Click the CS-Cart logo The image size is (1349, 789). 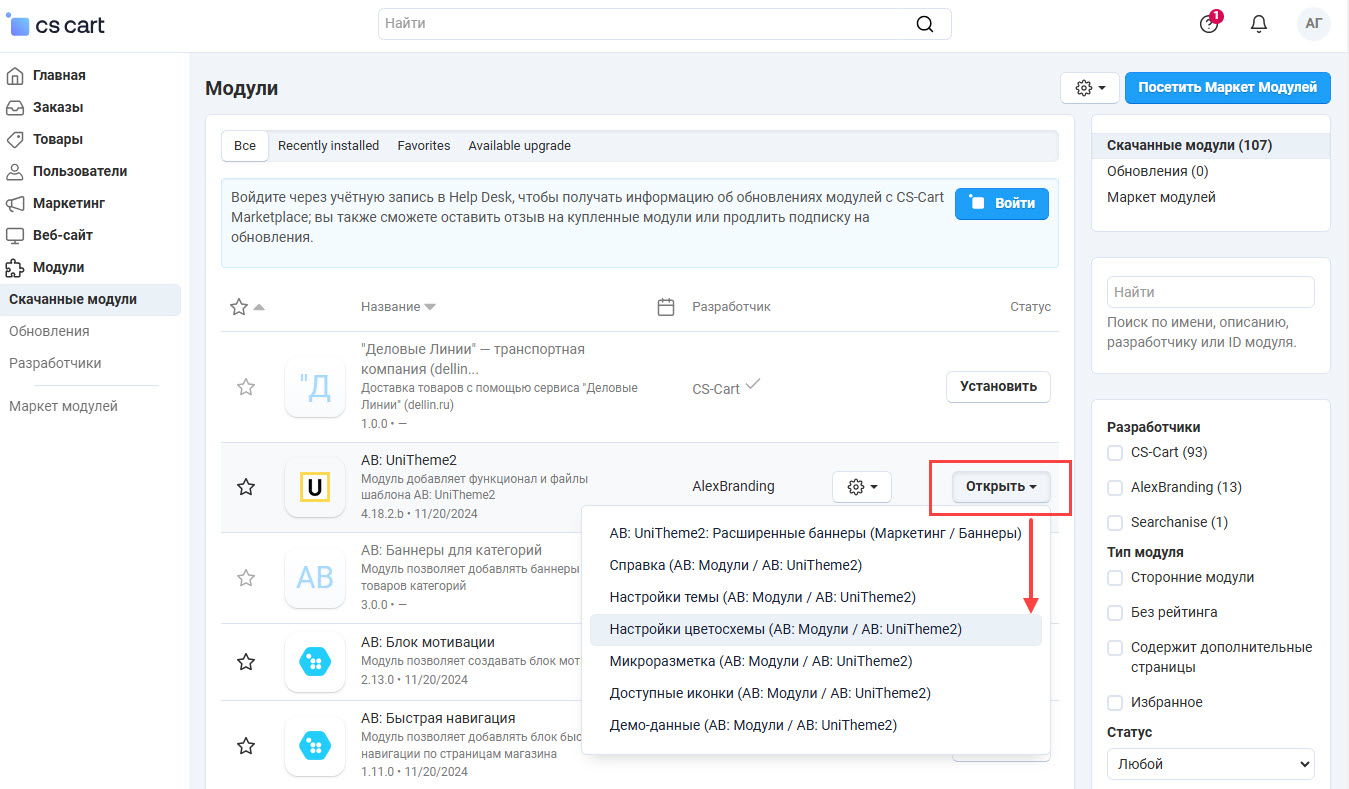[56, 26]
